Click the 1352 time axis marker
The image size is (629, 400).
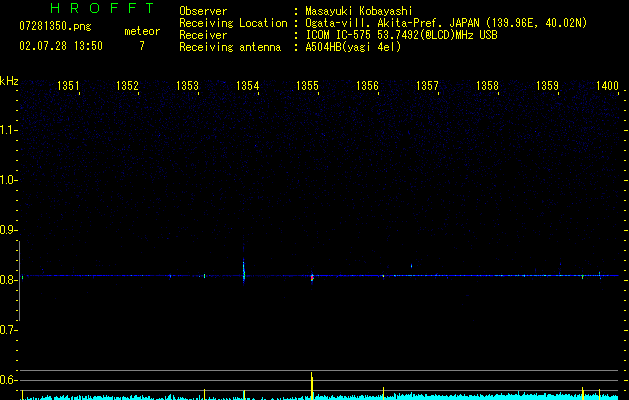coord(127,86)
